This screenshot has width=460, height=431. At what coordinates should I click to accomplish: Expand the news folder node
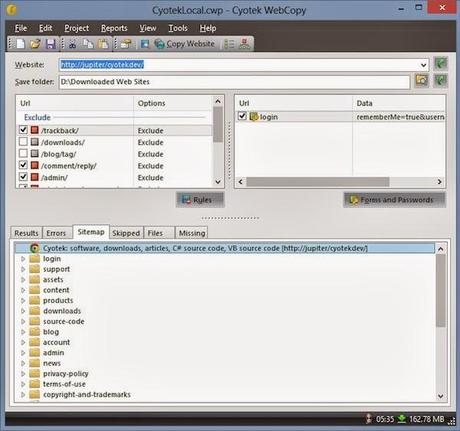coord(23,363)
